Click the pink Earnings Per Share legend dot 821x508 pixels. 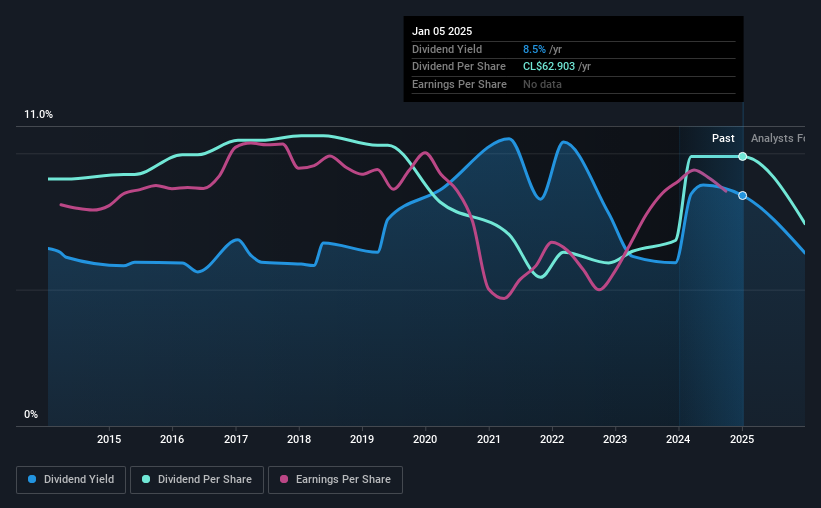point(284,479)
